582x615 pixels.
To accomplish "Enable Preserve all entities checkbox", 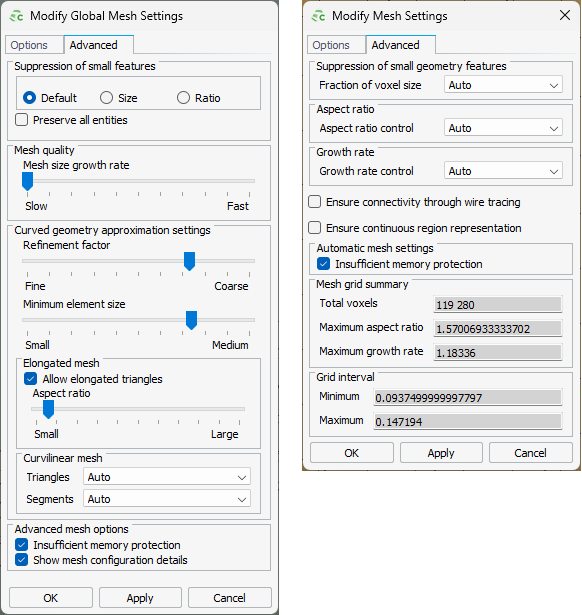I will tap(22, 120).
